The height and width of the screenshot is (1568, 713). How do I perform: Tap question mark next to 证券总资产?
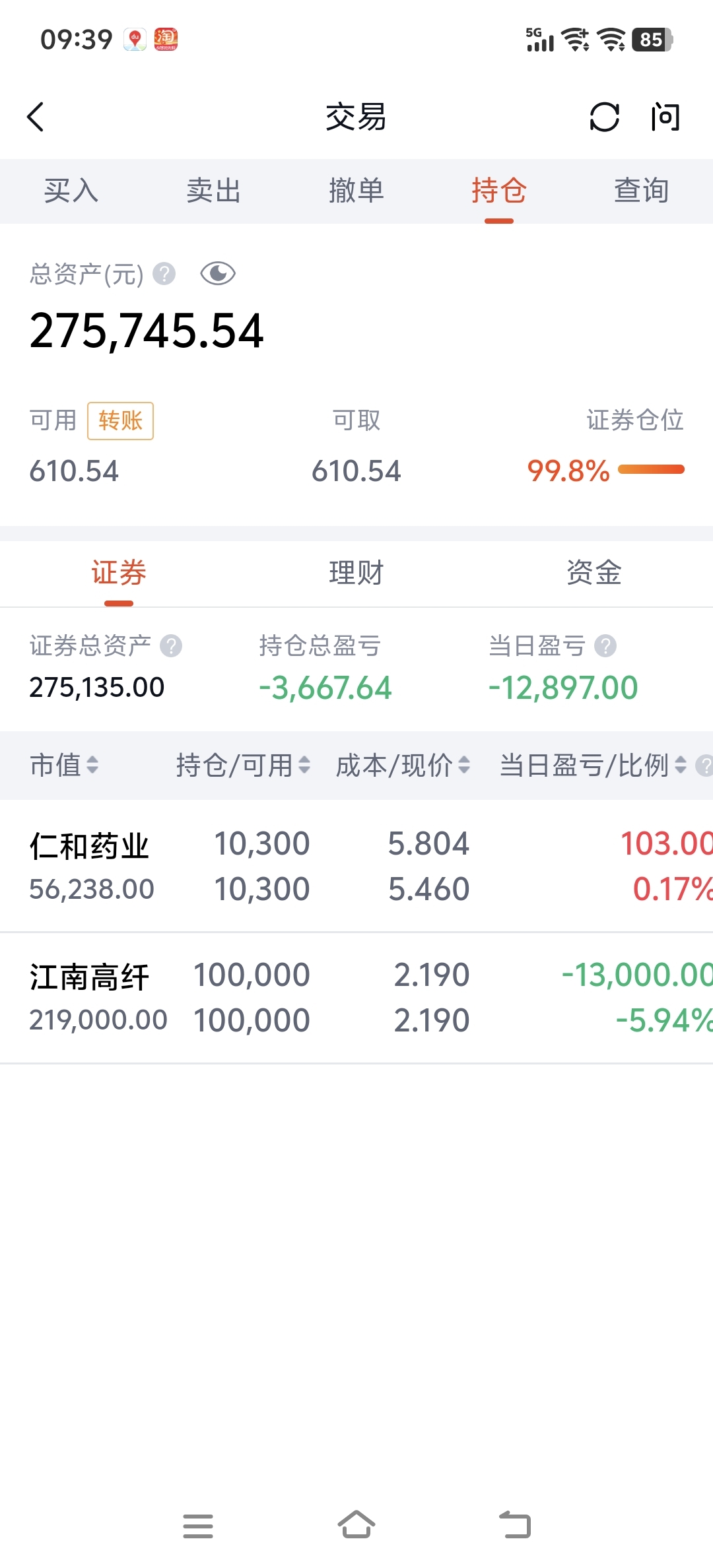pos(171,646)
